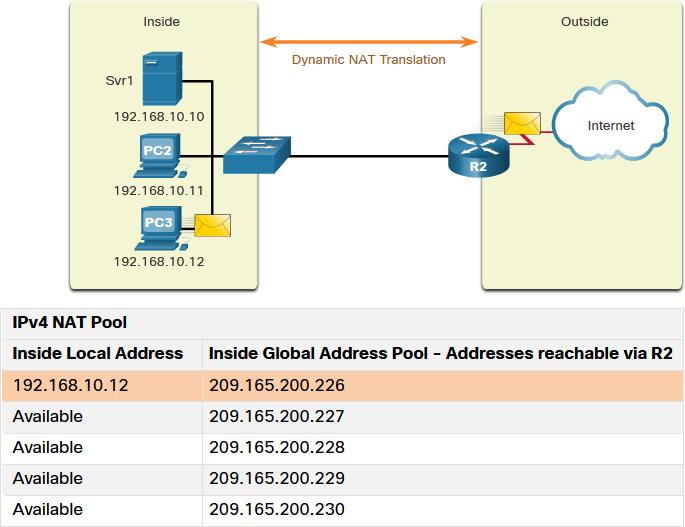Click the 192.168.10.12 address under PC3

click(159, 261)
